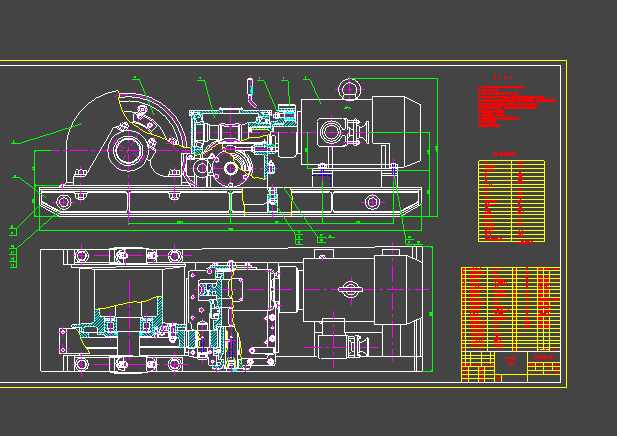617x436 pixels.
Task: Click the semicircular drum guard cover outline
Action: coord(126,138)
